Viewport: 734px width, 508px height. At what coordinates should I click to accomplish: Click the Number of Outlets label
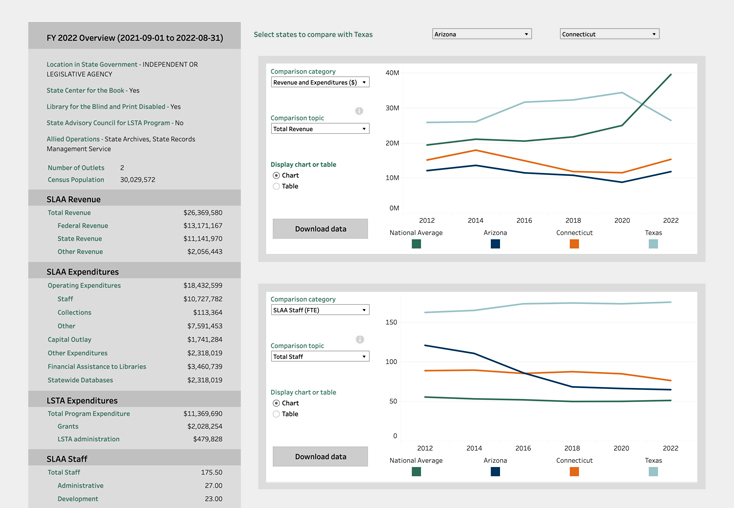click(x=76, y=168)
